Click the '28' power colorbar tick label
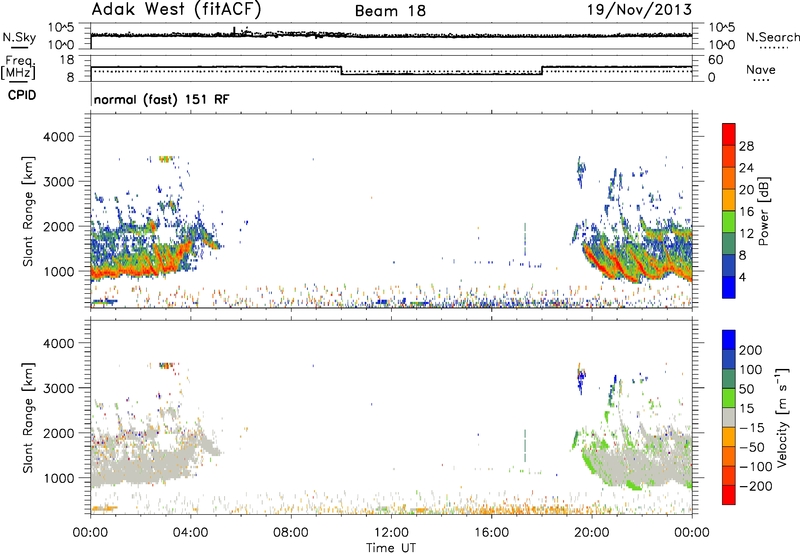 [746, 146]
